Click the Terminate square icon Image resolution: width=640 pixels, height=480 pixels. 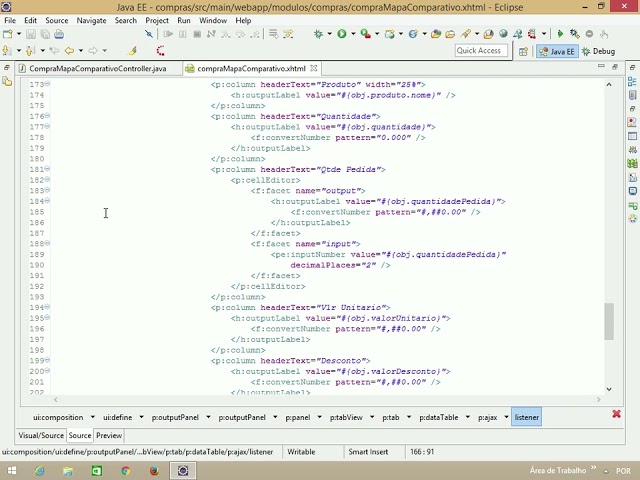(197, 34)
